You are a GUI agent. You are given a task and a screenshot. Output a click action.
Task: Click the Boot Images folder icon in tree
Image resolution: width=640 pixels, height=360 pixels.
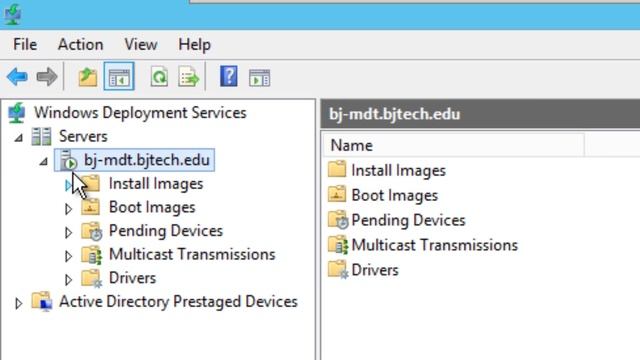91,207
